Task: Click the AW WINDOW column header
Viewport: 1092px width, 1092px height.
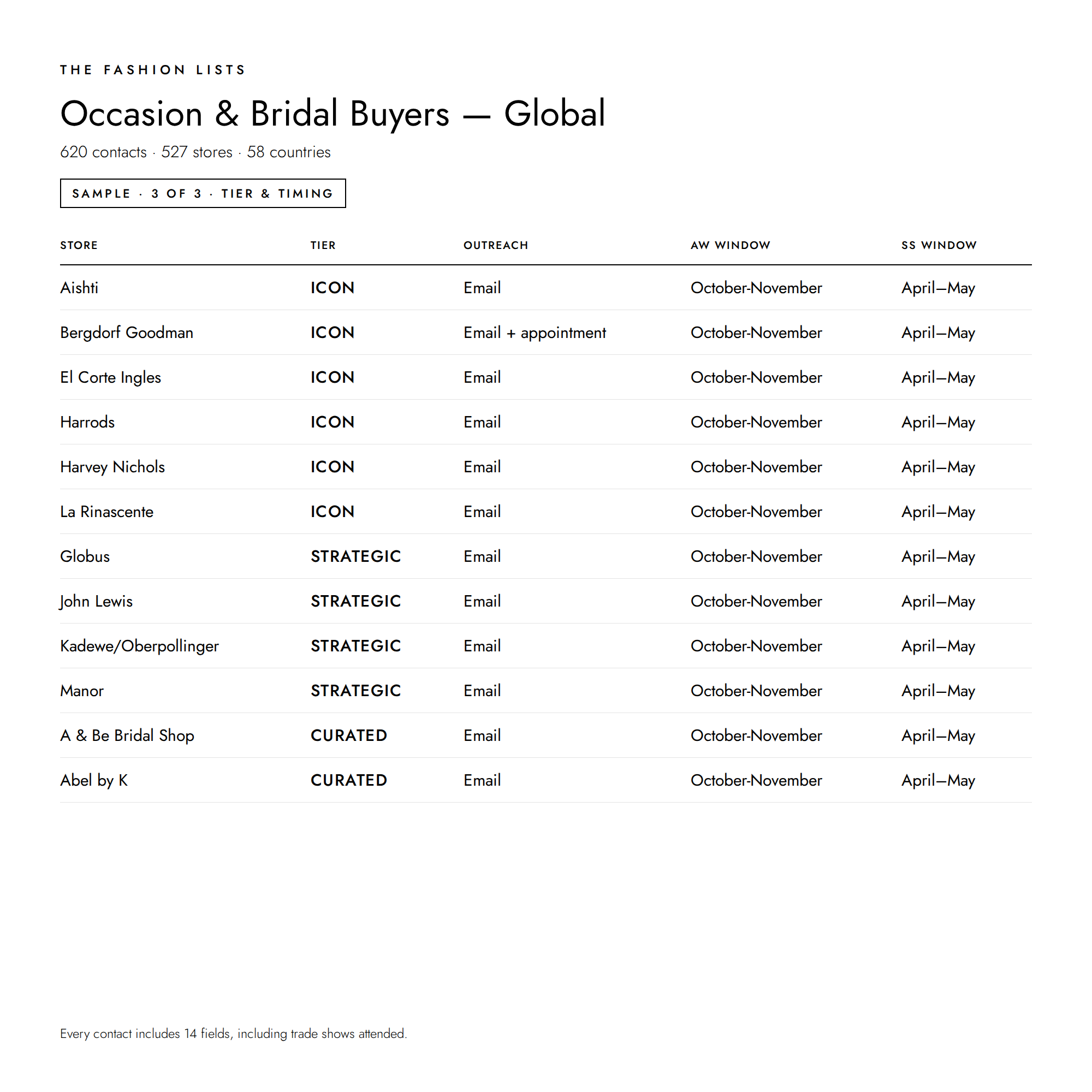Action: (730, 245)
